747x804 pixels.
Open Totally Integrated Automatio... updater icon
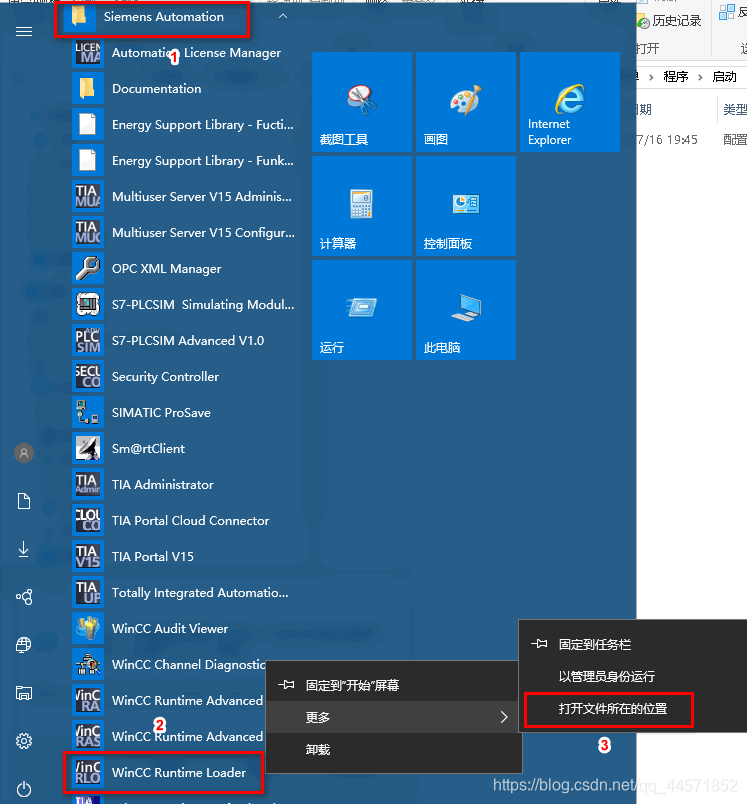click(88, 592)
